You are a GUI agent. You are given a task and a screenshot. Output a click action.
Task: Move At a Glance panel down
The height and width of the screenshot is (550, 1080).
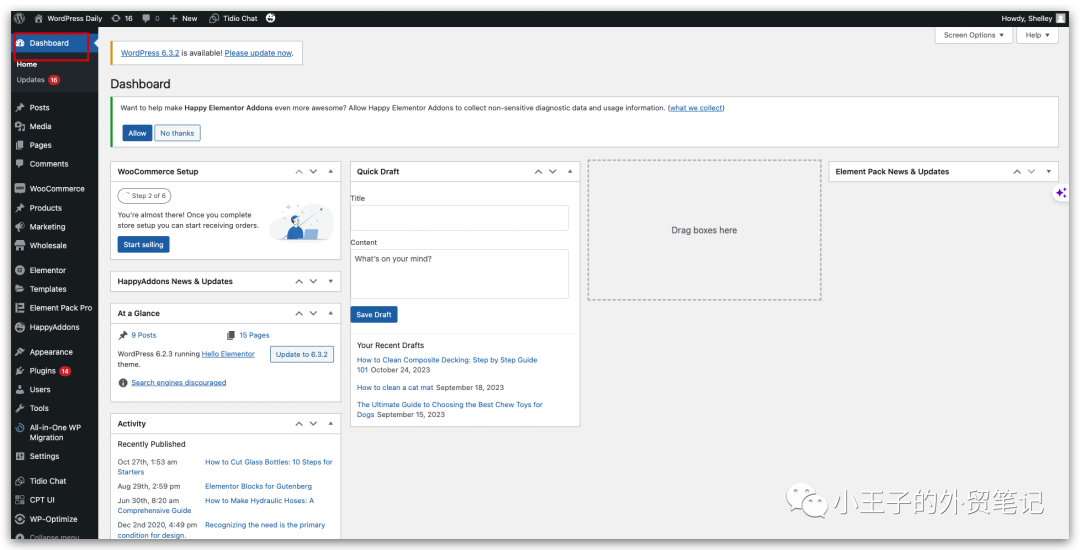point(313,313)
